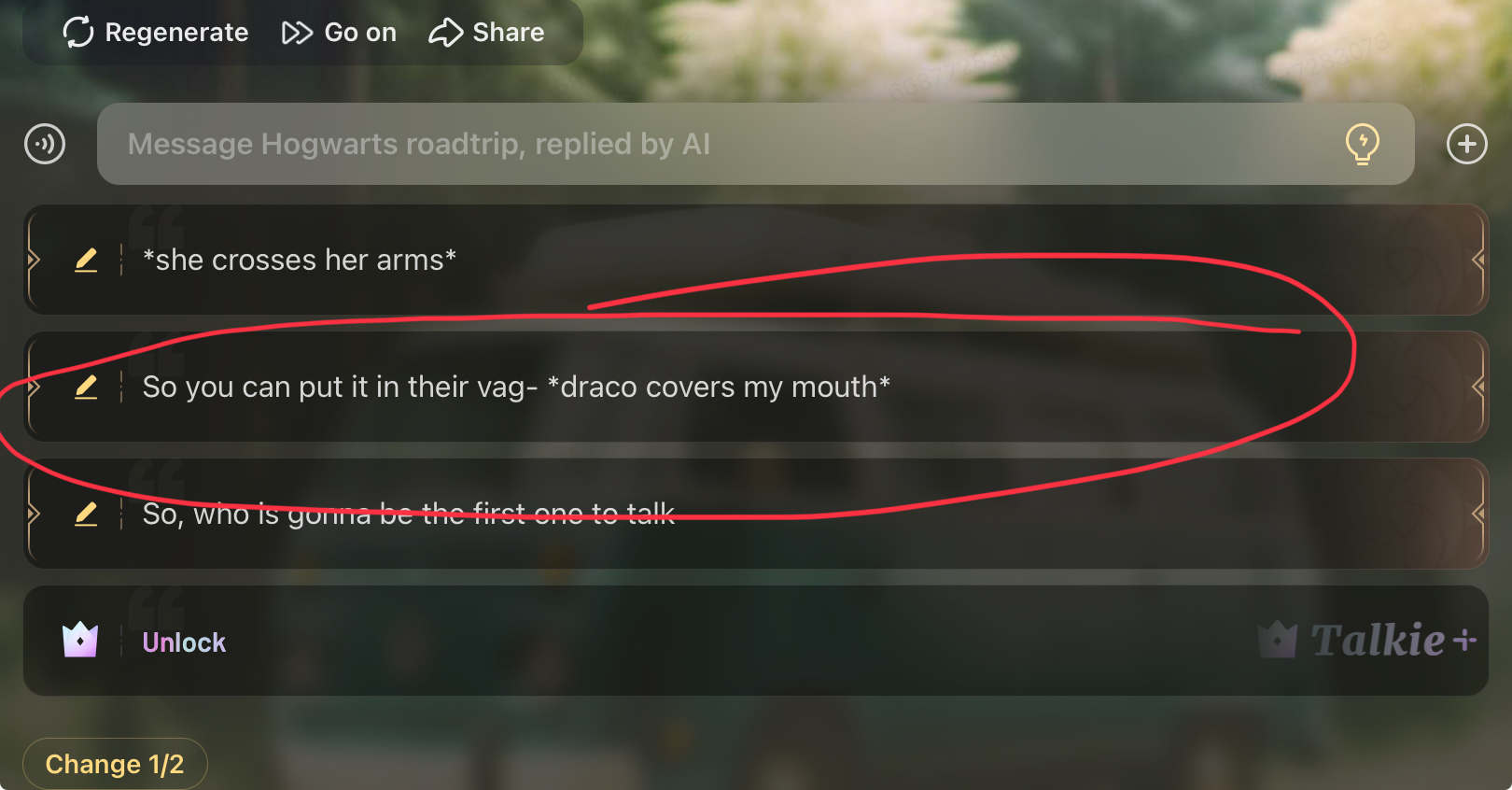1512x790 pixels.
Task: Click the Share label text
Action: (x=509, y=33)
